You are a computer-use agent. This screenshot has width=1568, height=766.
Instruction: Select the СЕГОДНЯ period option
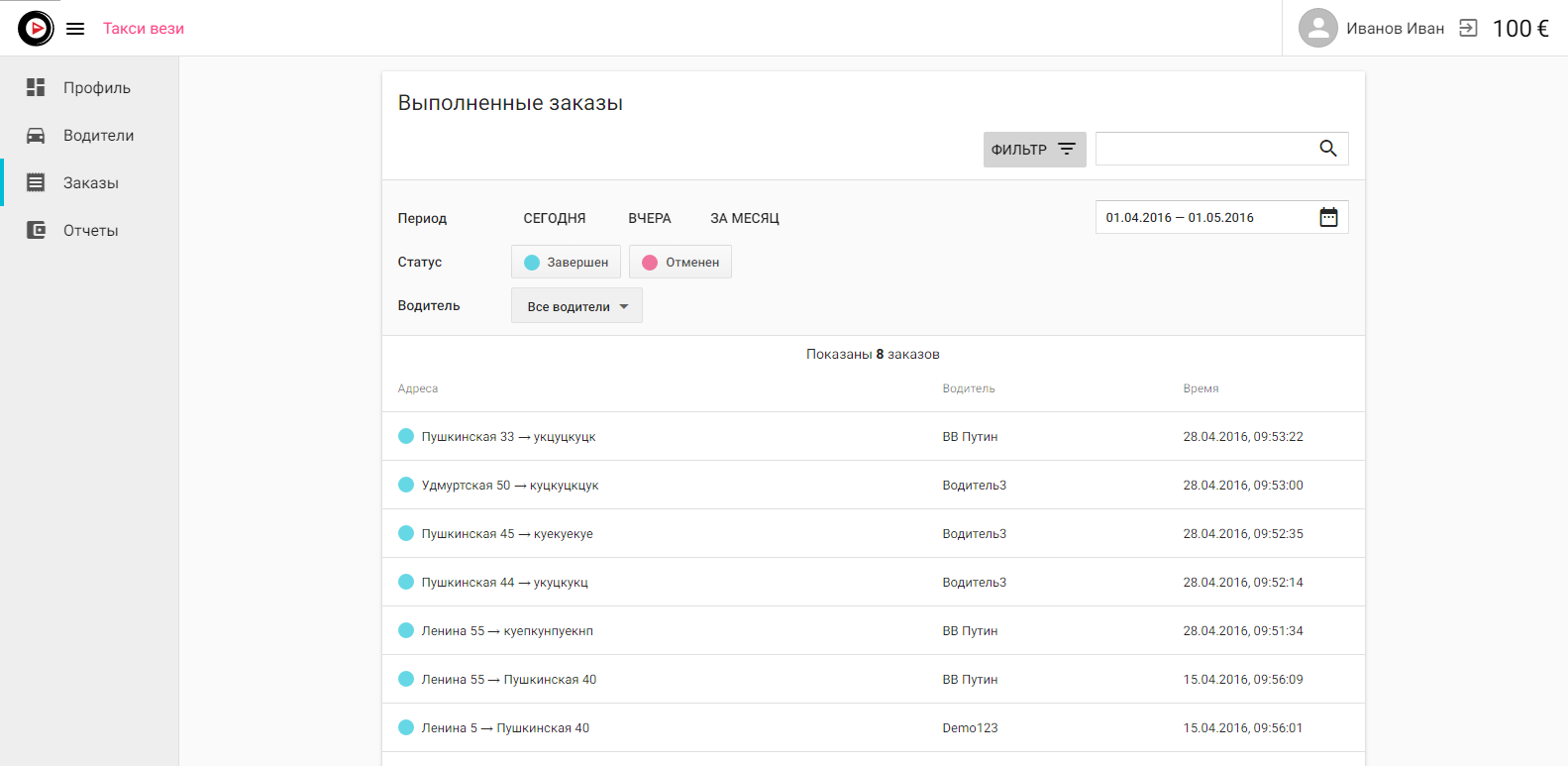(x=554, y=218)
